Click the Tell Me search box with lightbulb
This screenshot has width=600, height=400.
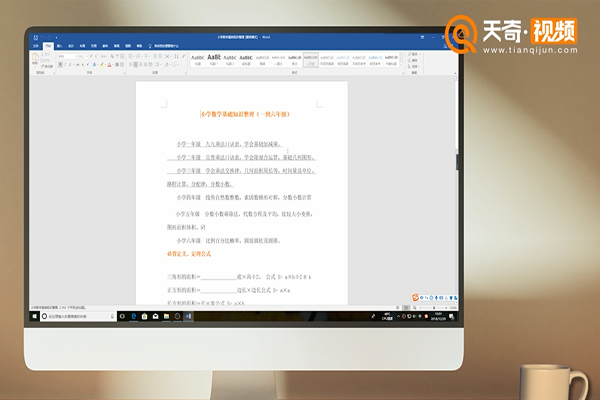pyautogui.click(x=163, y=46)
